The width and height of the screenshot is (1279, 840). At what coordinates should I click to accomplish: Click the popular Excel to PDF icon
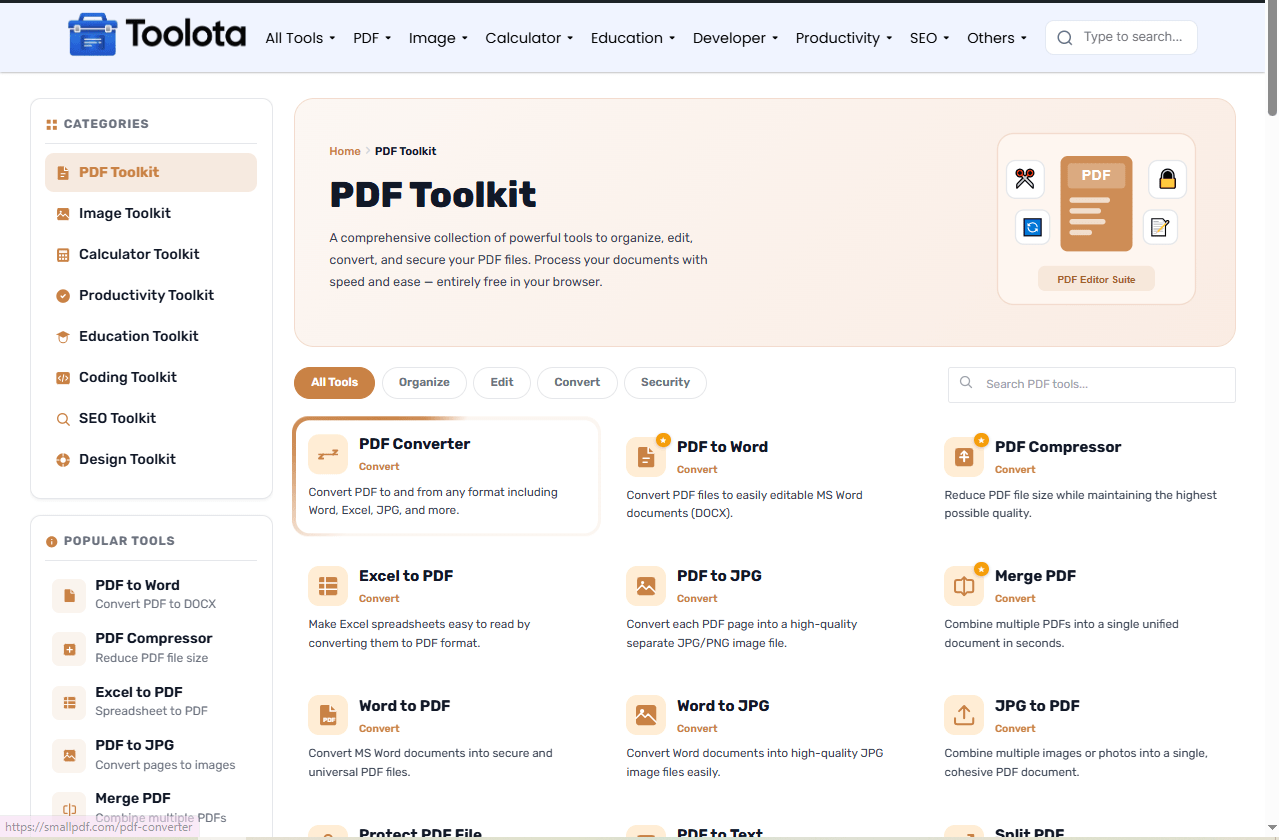[69, 703]
